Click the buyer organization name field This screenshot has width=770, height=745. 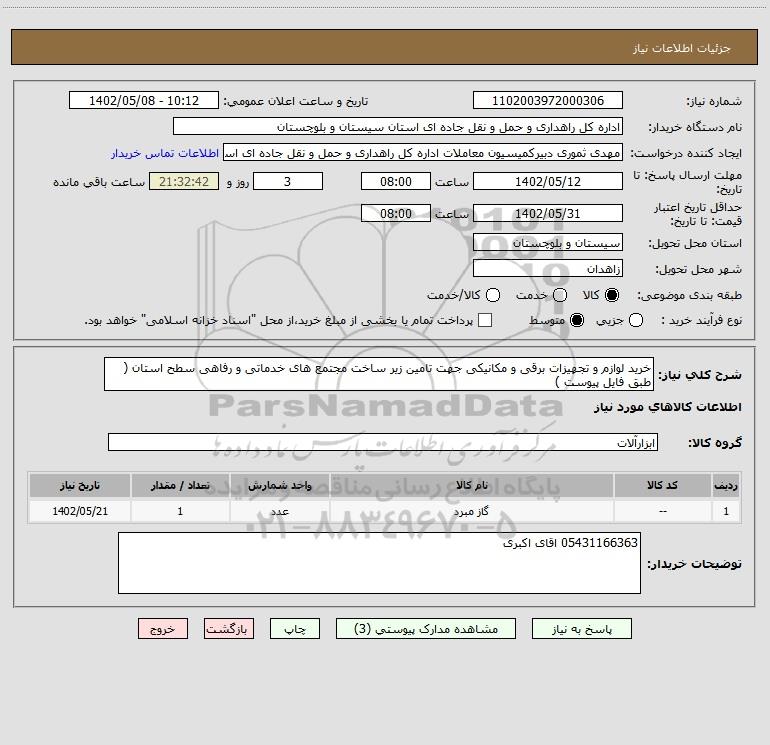pos(398,126)
